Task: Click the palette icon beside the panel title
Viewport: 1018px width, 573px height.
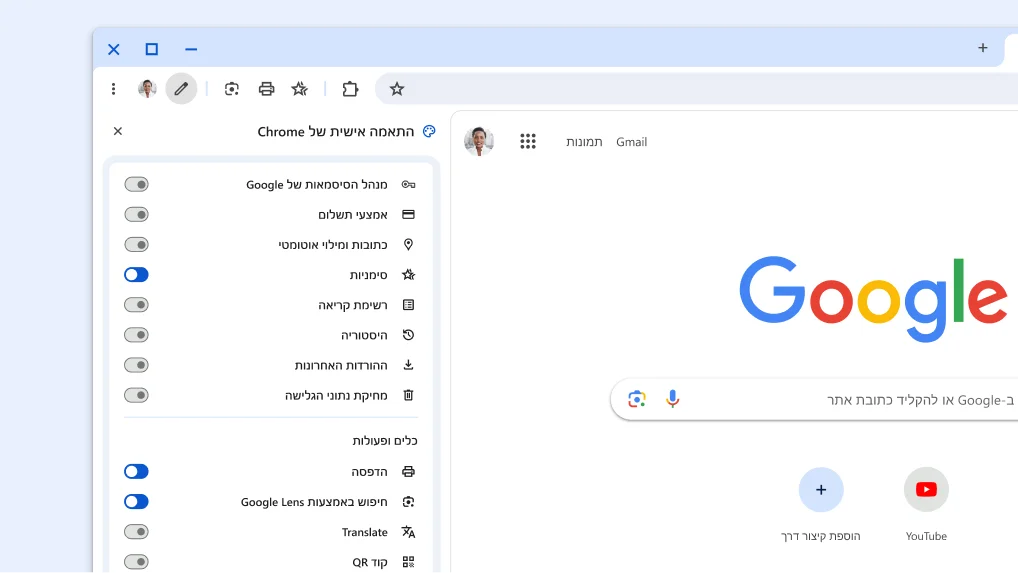Action: [x=429, y=131]
